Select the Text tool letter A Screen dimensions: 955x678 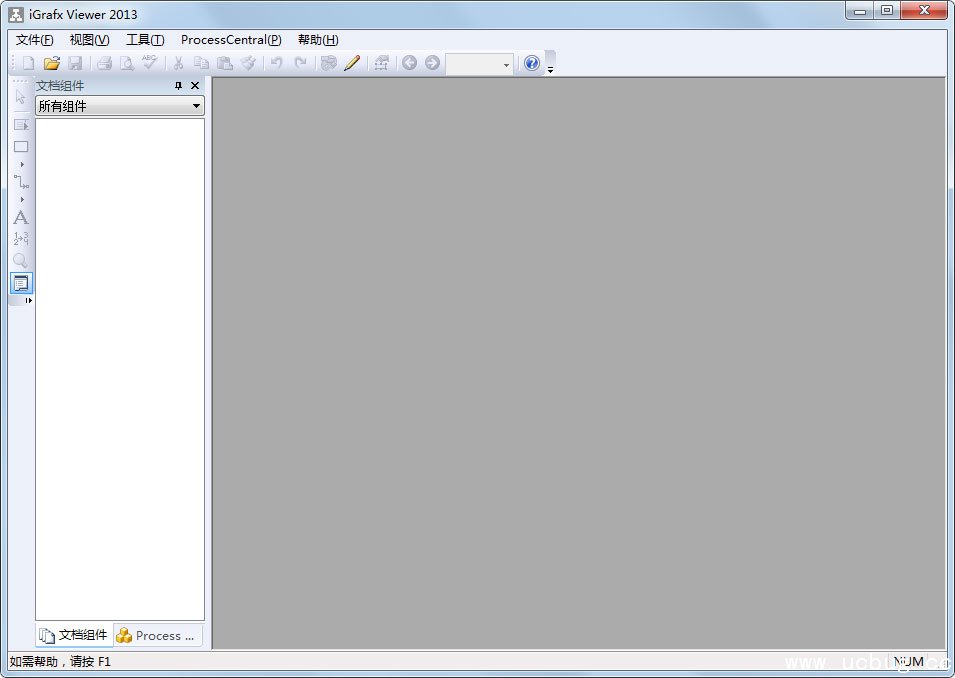(x=21, y=217)
